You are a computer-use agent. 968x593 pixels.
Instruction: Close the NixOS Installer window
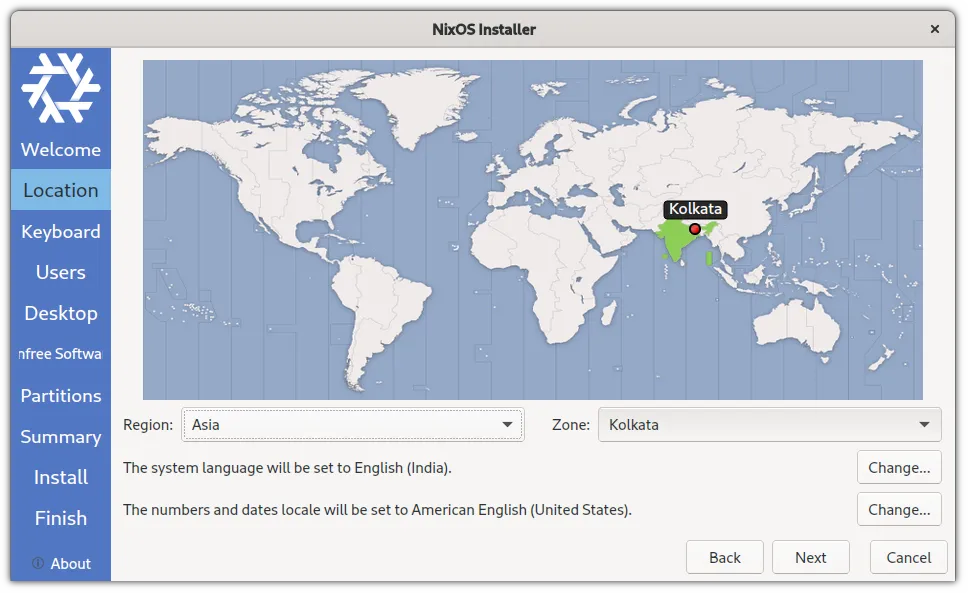click(935, 29)
